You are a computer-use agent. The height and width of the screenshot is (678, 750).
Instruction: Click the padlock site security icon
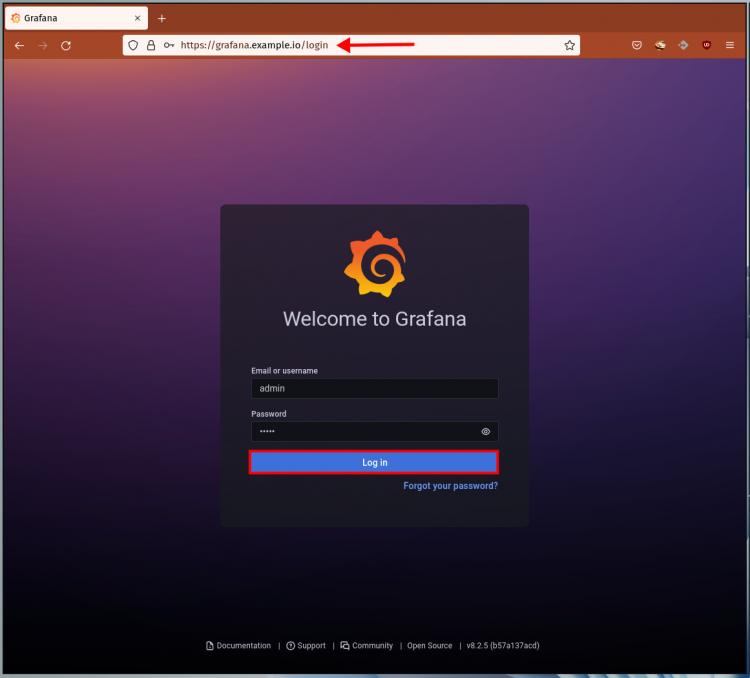click(151, 45)
